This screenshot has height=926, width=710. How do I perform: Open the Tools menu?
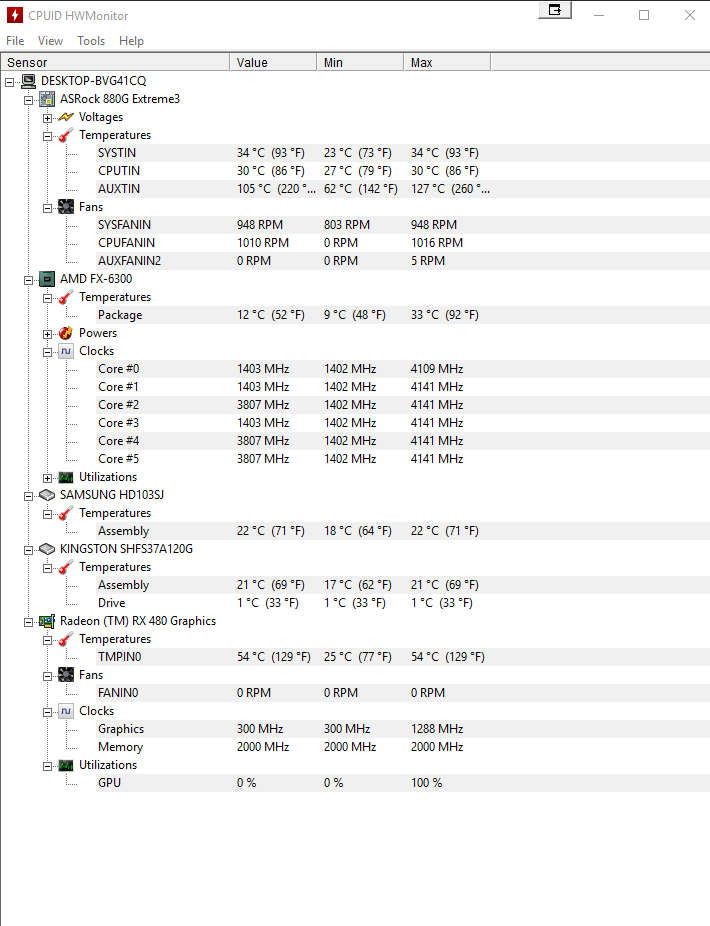pos(91,41)
